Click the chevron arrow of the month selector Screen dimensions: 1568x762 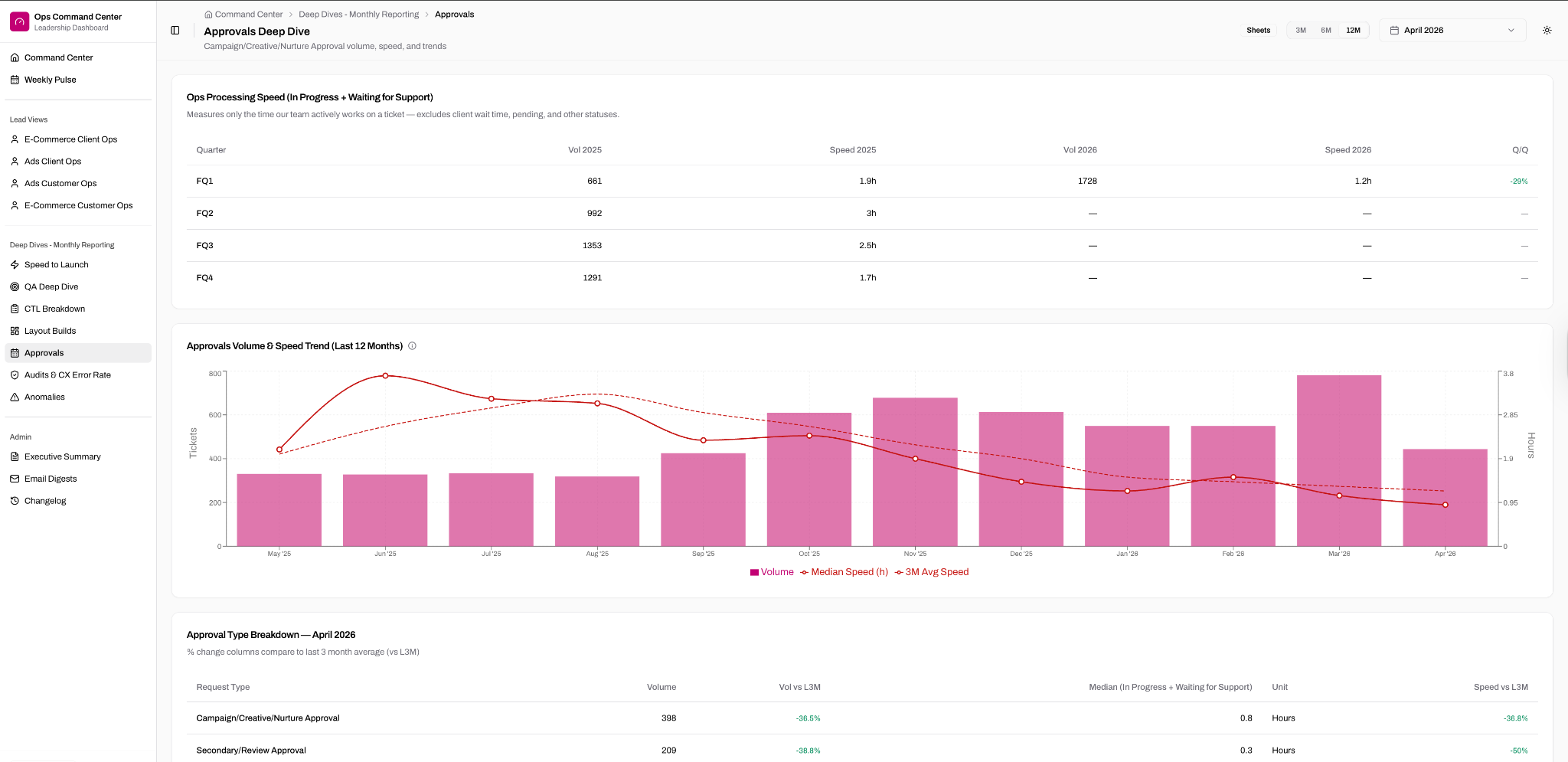coord(1511,31)
